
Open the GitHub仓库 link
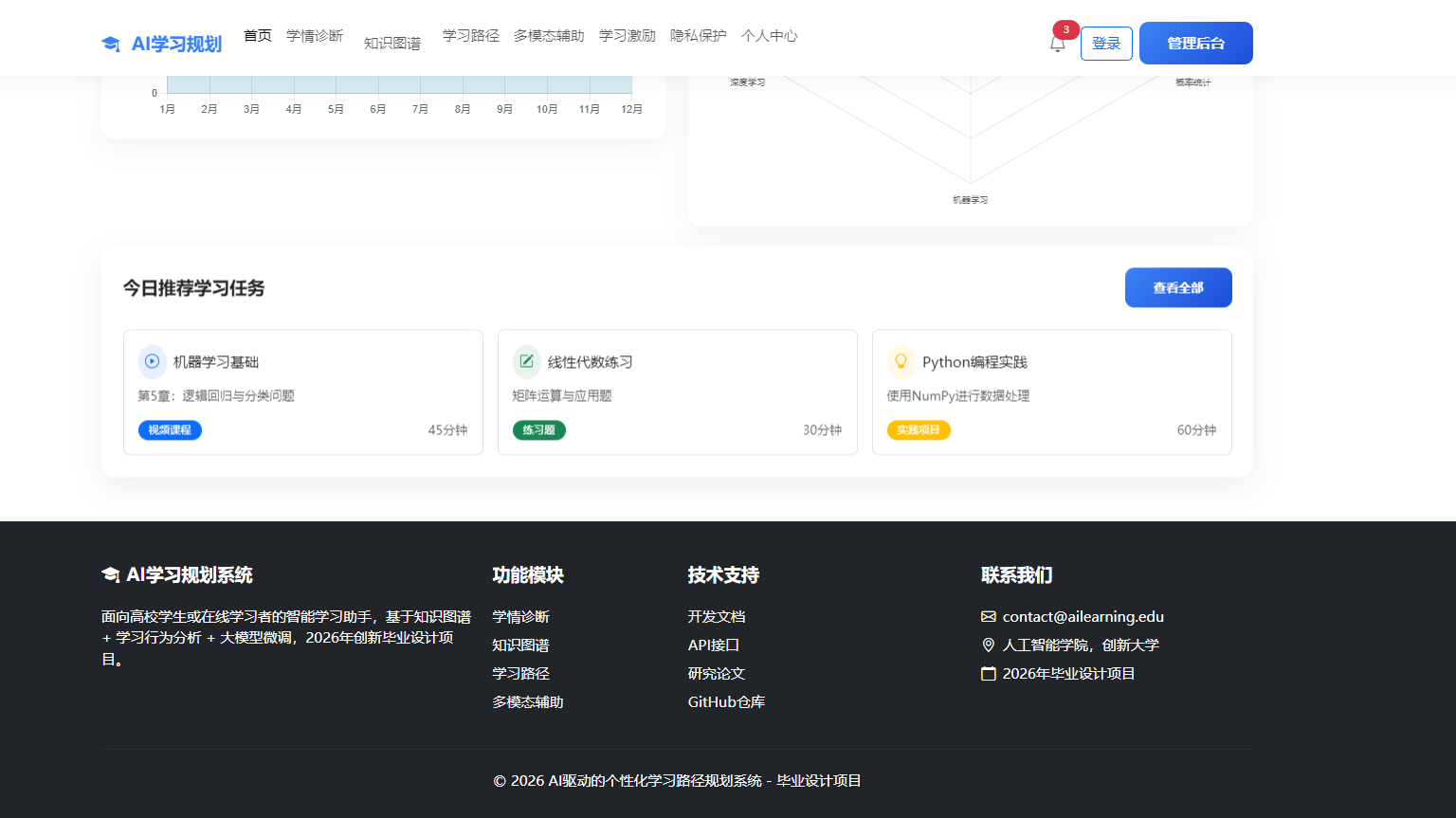click(726, 702)
